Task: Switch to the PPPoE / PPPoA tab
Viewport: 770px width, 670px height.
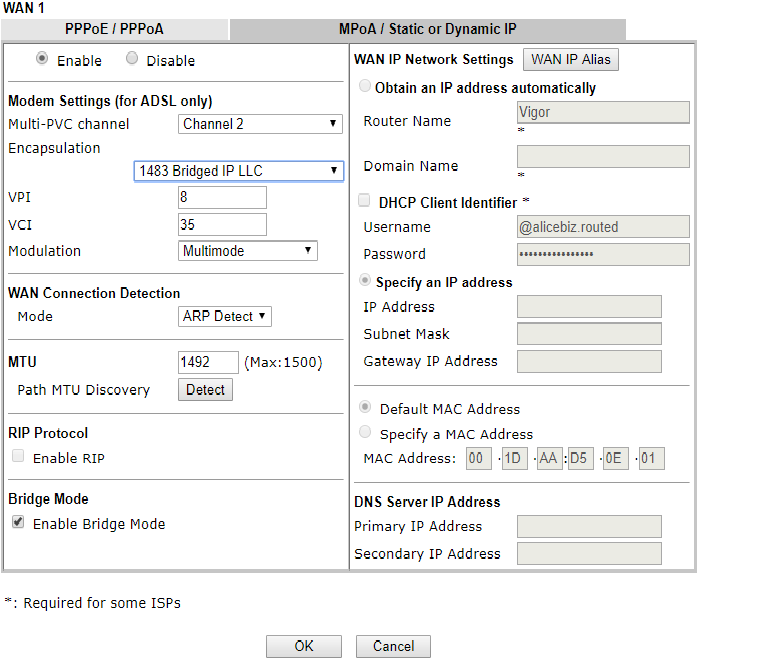Action: pyautogui.click(x=114, y=30)
